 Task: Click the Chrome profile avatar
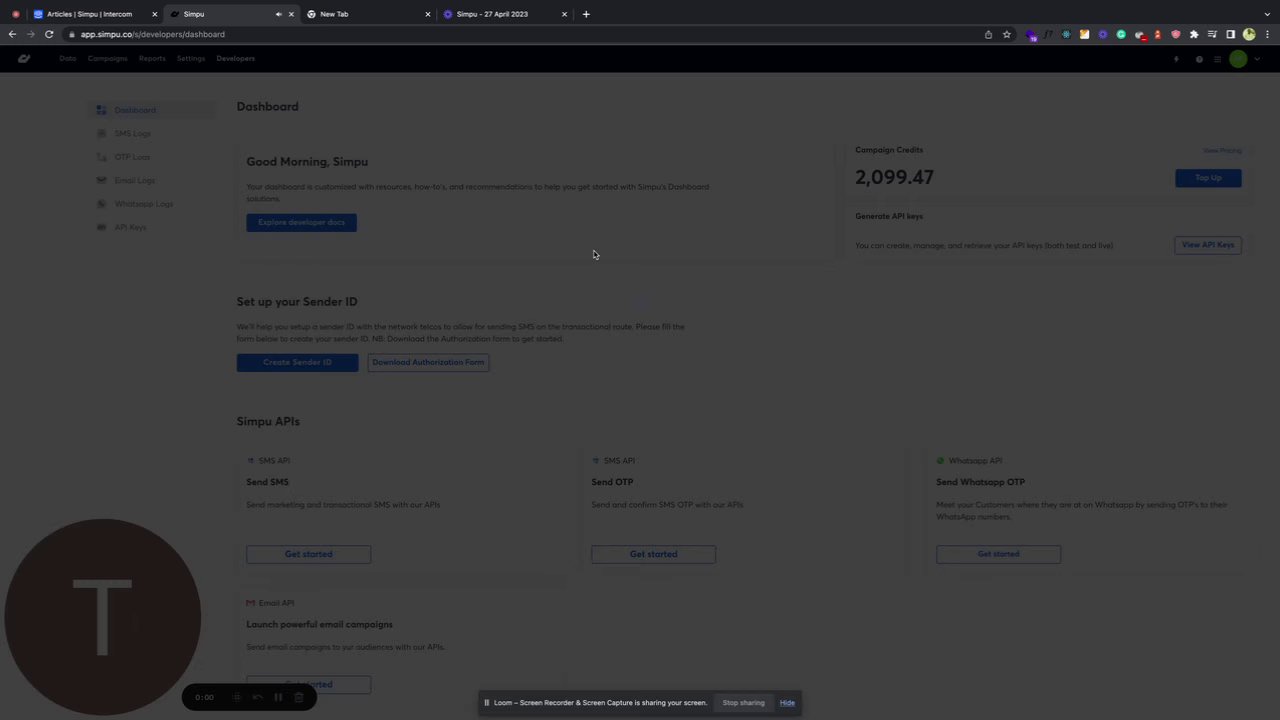pos(1249,34)
